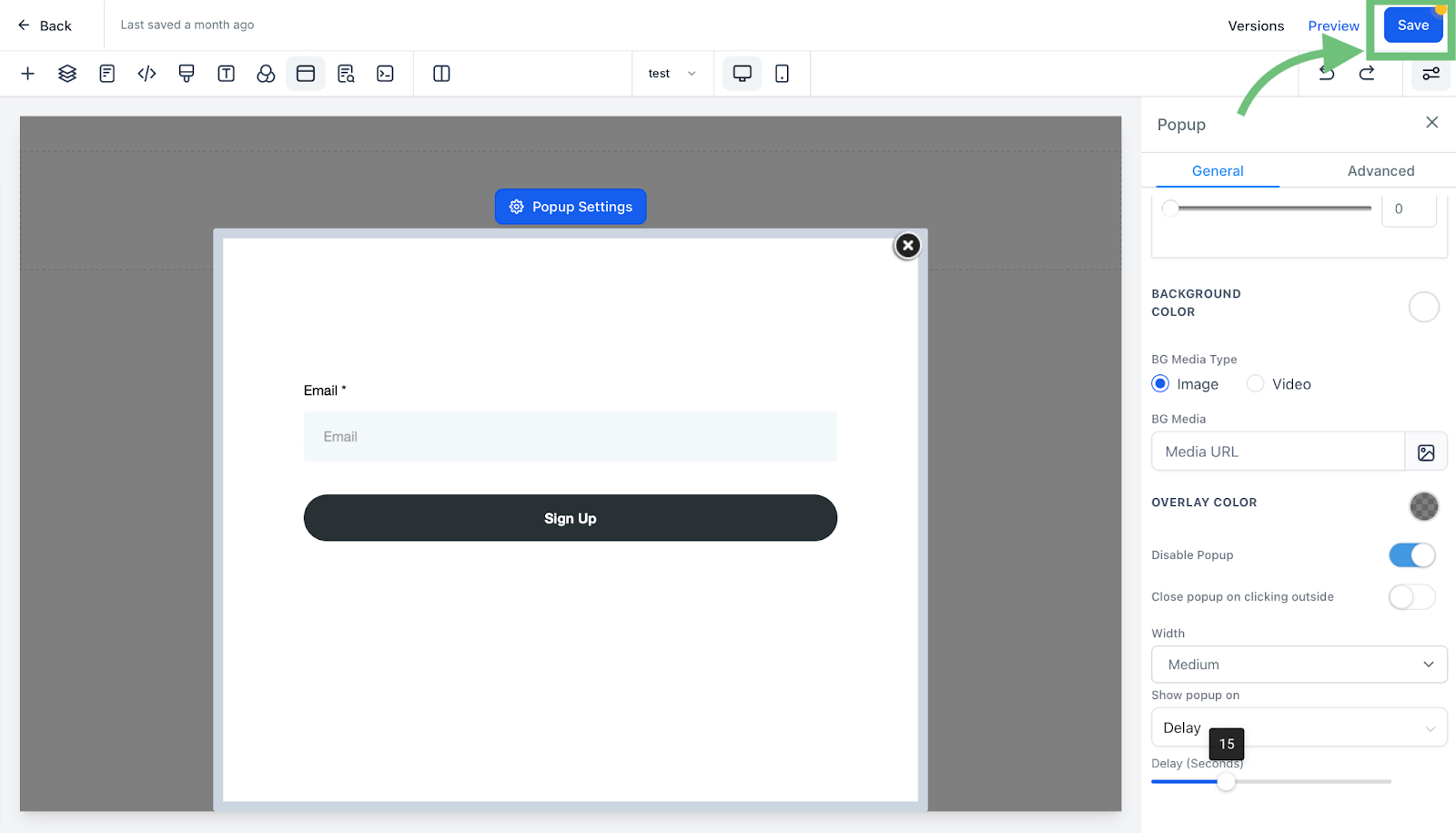This screenshot has height=833, width=1456.
Task: Open the color palette circles icon
Action: [266, 74]
